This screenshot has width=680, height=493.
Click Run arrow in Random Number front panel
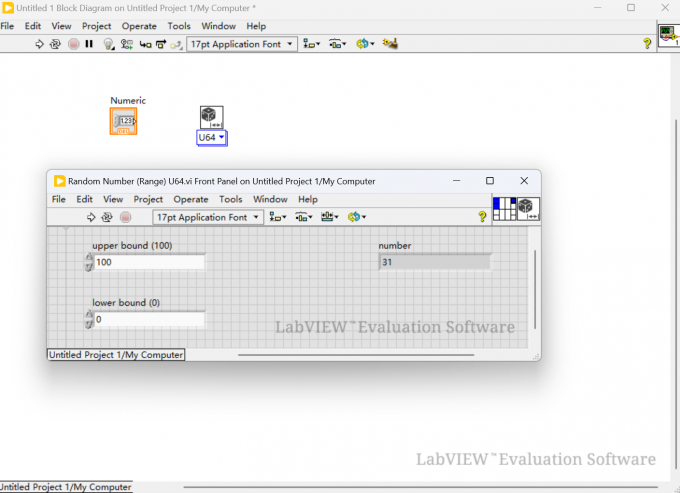[x=91, y=217]
